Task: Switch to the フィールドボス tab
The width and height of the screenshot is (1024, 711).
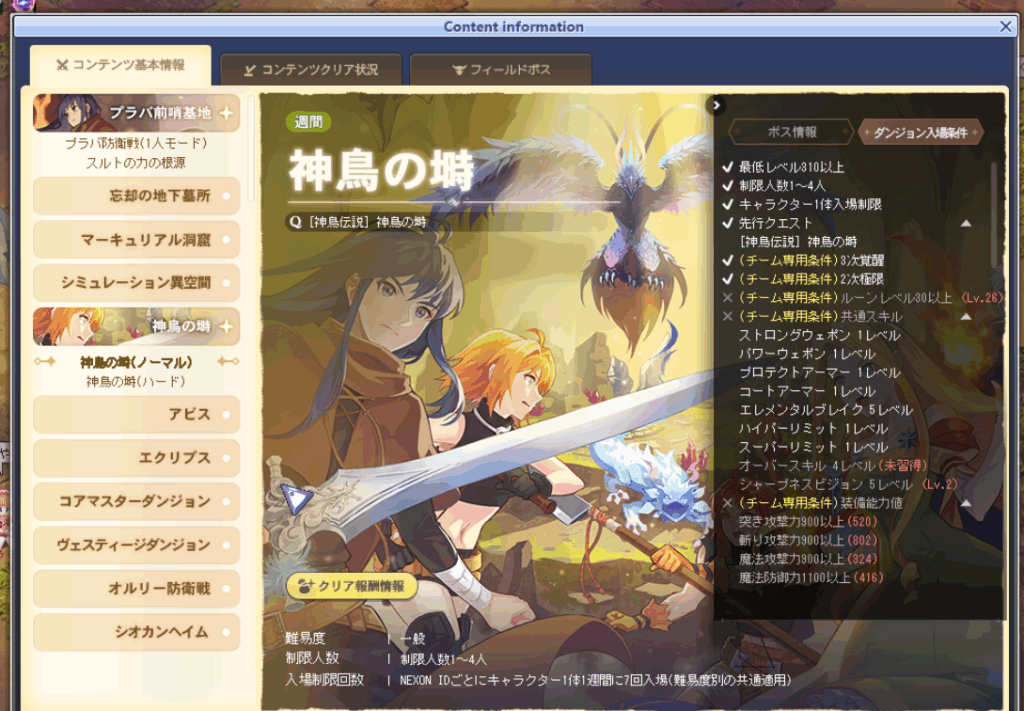Action: coord(501,70)
